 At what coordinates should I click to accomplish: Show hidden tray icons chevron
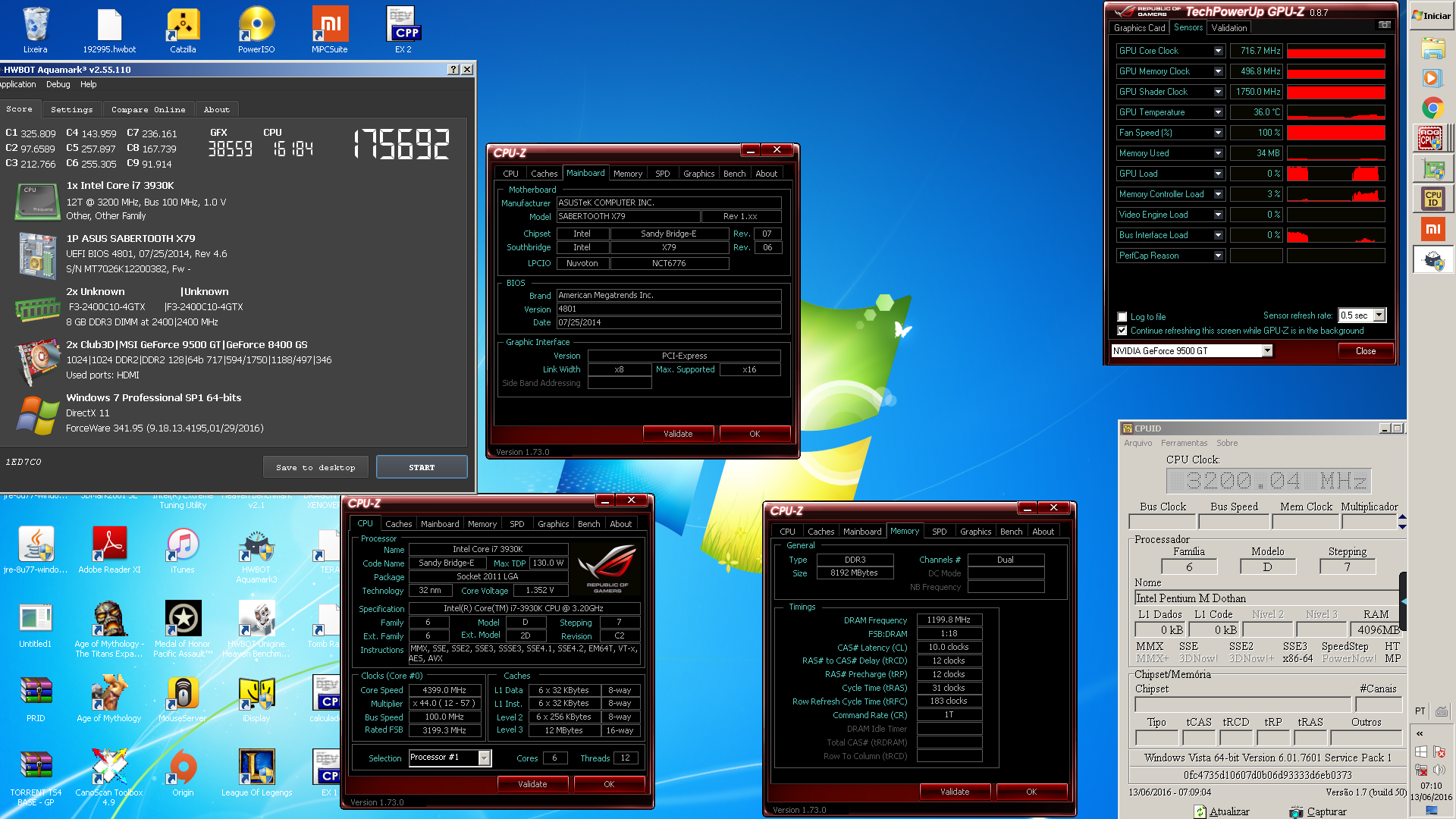[x=1420, y=733]
